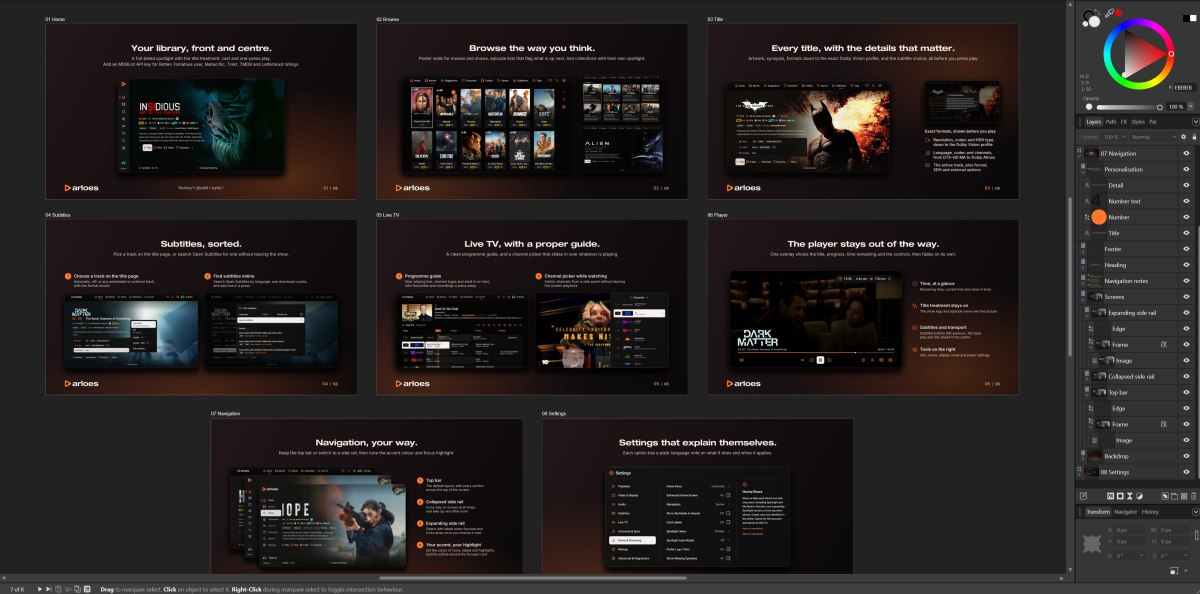Apply the red picked colour dot
The image size is (1200, 594).
point(1118,13)
